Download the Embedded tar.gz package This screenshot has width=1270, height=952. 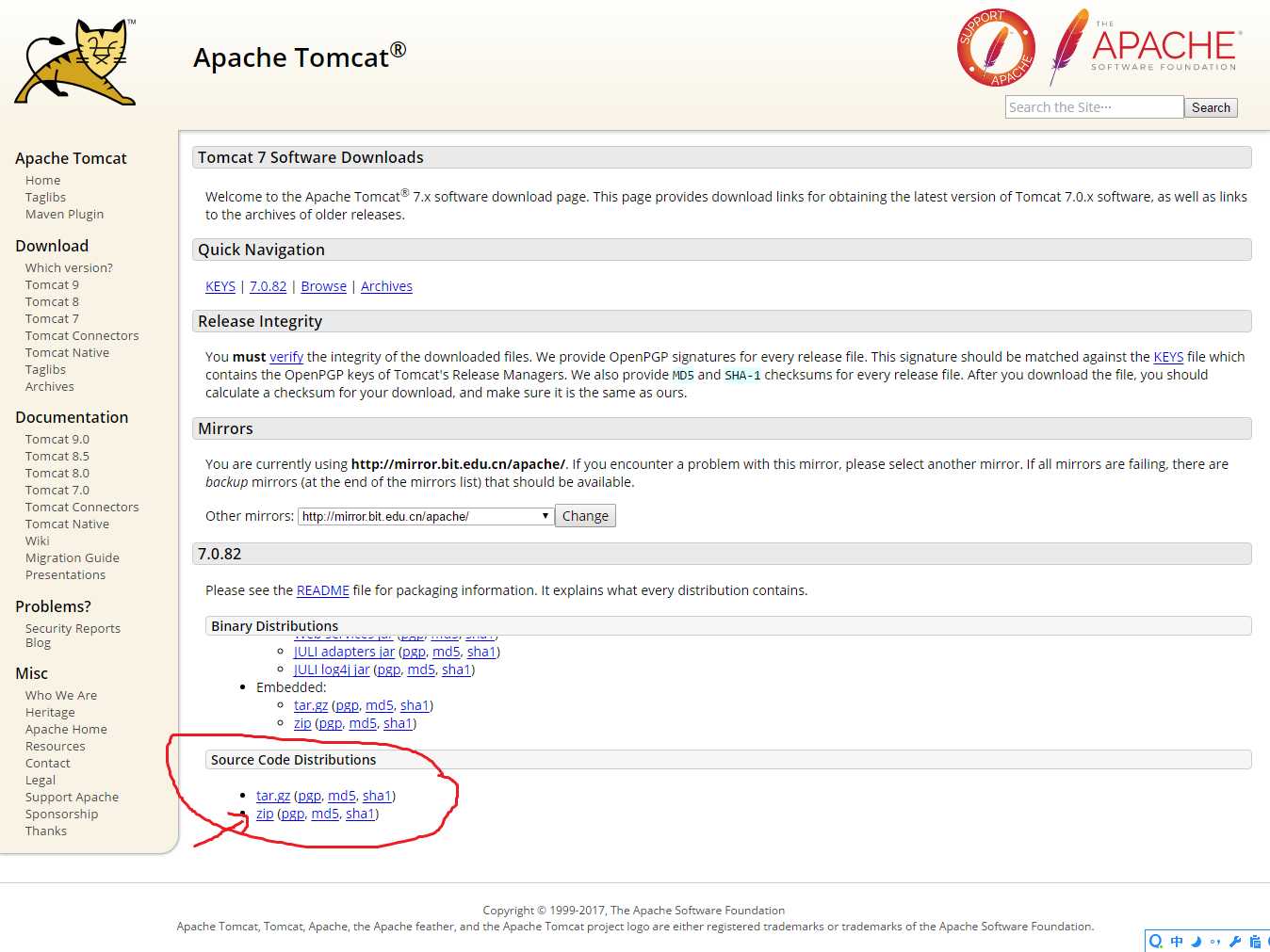311,705
